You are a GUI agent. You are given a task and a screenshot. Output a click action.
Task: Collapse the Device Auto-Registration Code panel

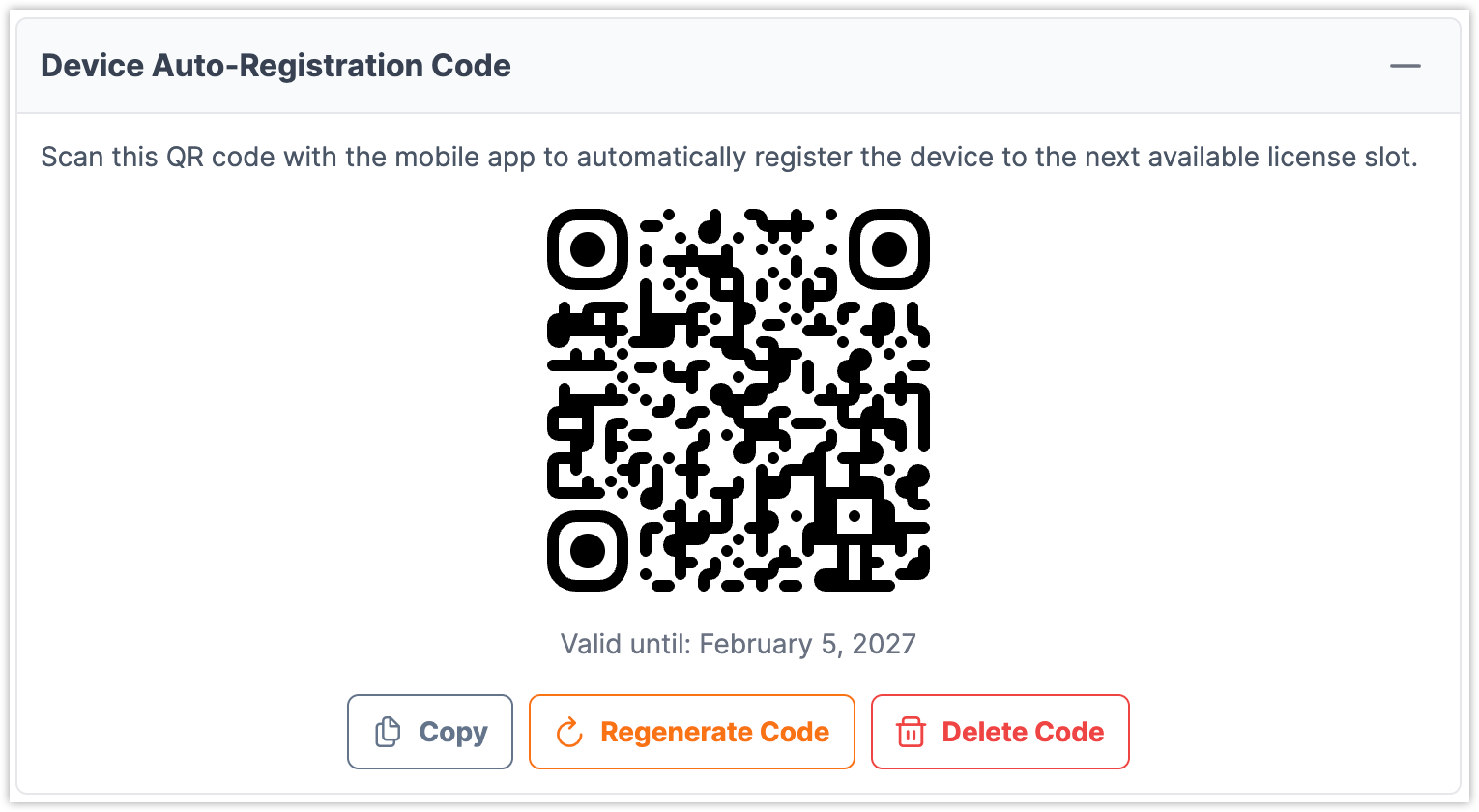click(1406, 66)
